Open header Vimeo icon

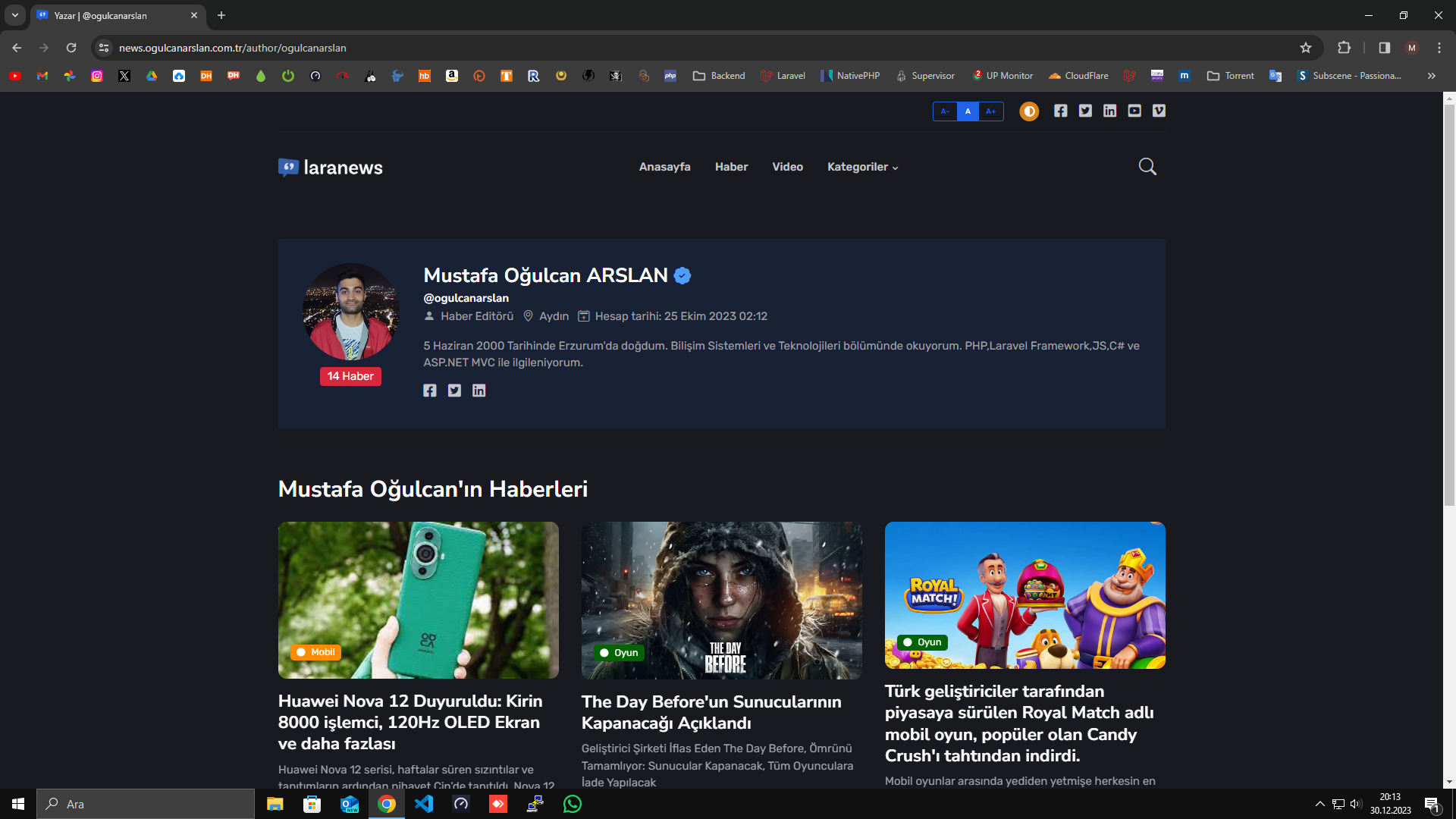(1159, 111)
